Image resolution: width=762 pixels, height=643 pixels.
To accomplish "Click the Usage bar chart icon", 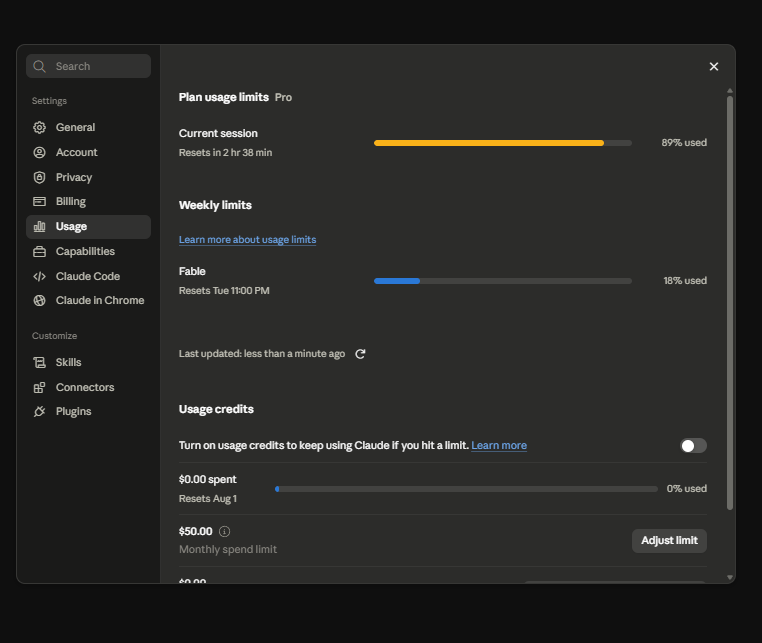I will coord(39,226).
